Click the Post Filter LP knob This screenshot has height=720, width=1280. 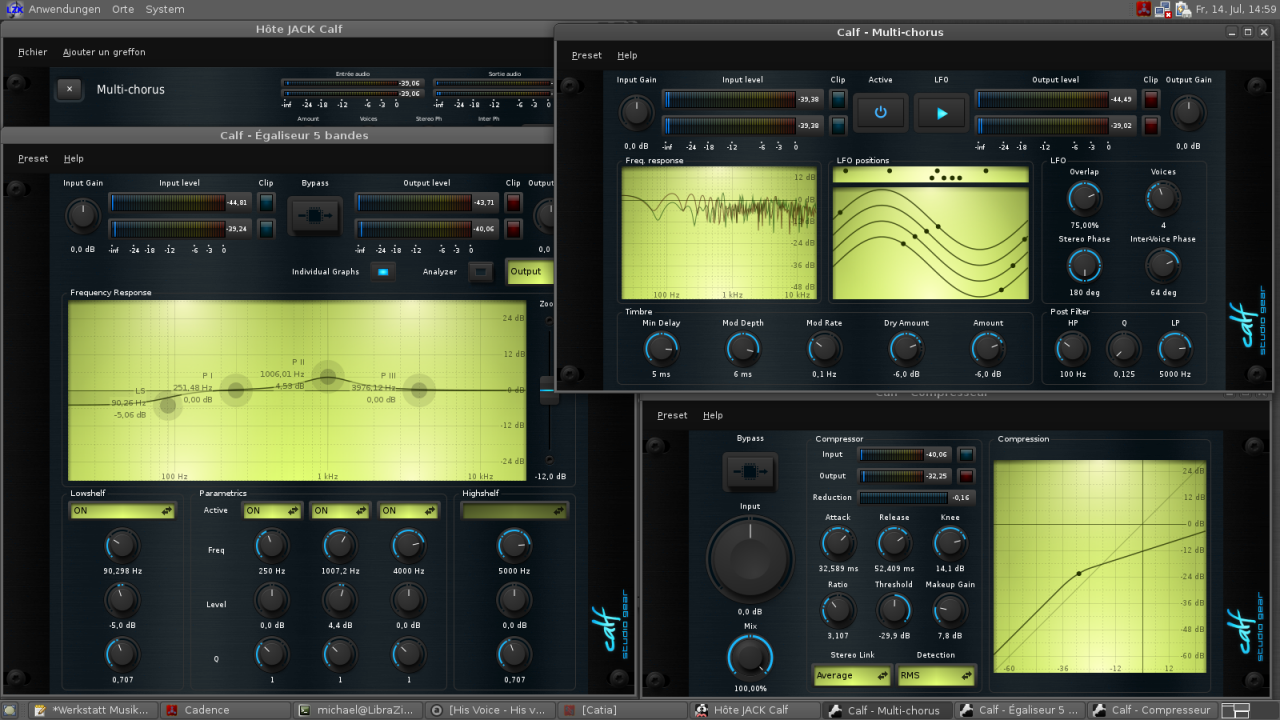(1175, 348)
